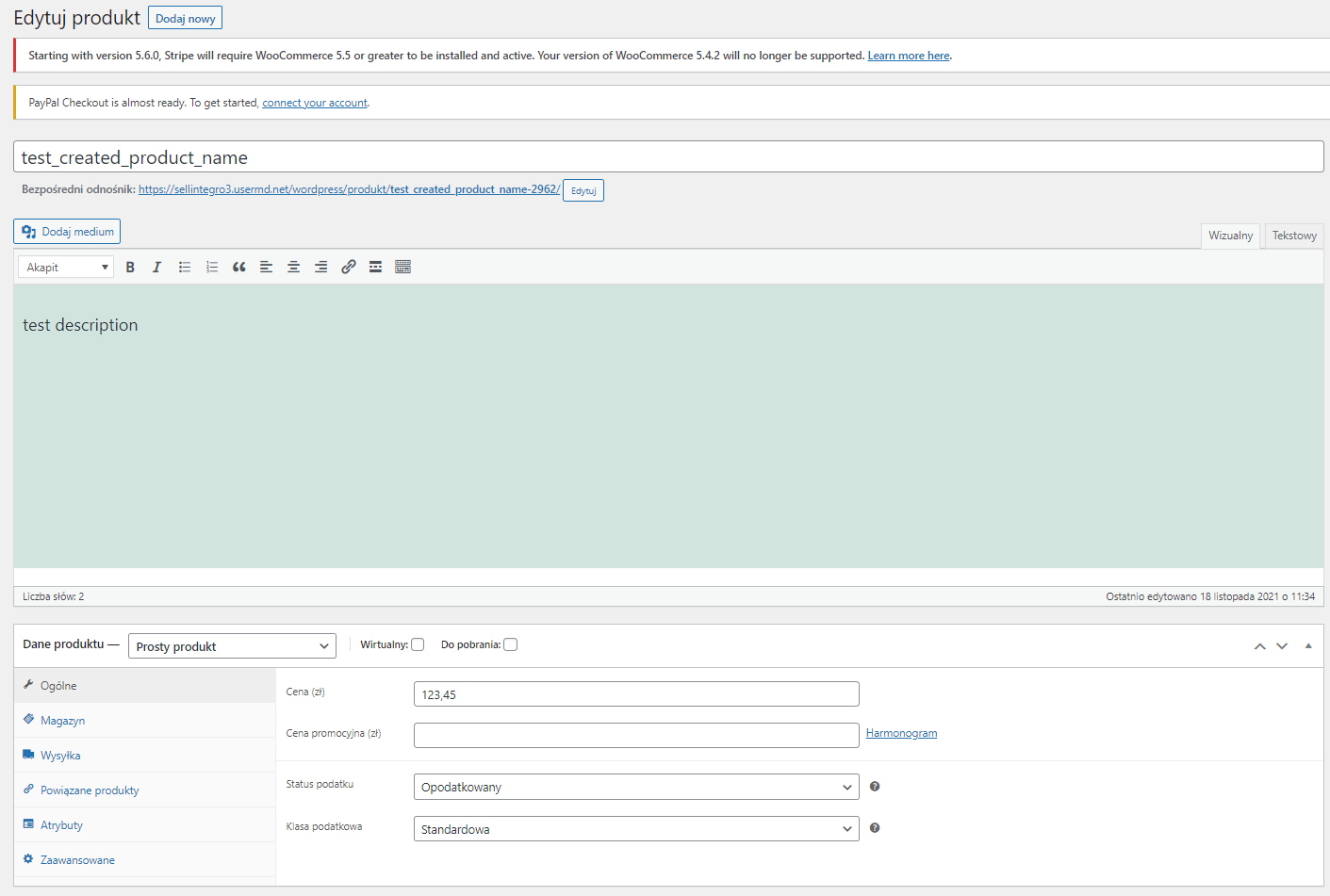The image size is (1330, 896).
Task: Move Dane produktu panel down
Action: click(1282, 646)
